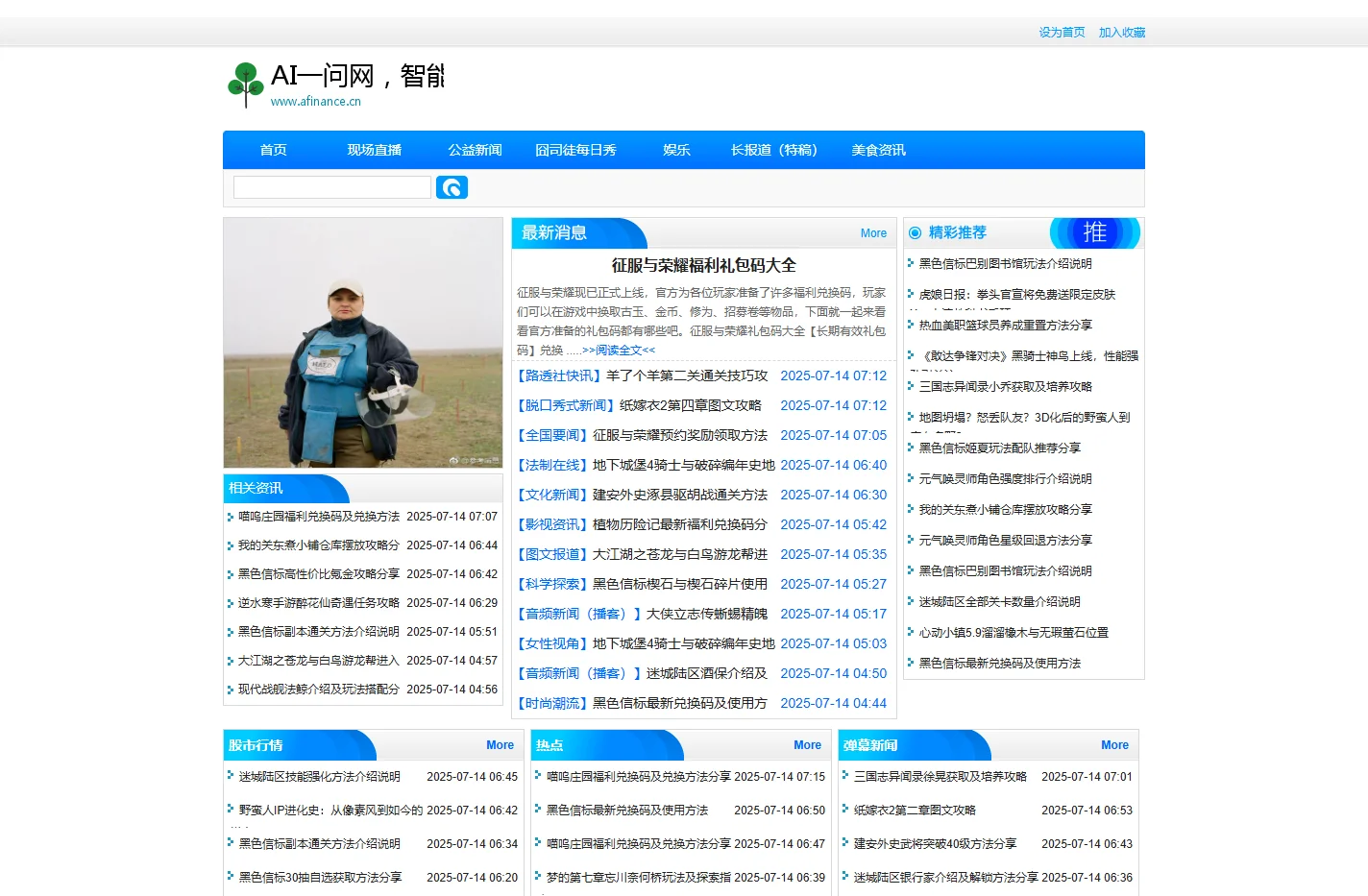1368x896 pixels.
Task: Open 三国志异闻录徐晃获取及培养攻略
Action: [x=940, y=777]
